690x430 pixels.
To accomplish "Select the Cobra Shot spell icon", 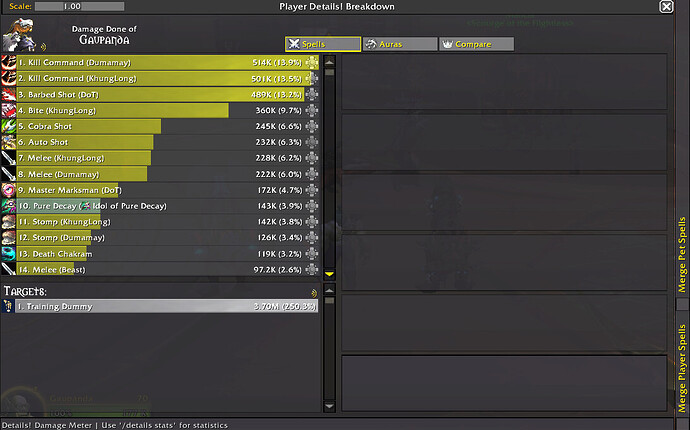I will (9, 127).
